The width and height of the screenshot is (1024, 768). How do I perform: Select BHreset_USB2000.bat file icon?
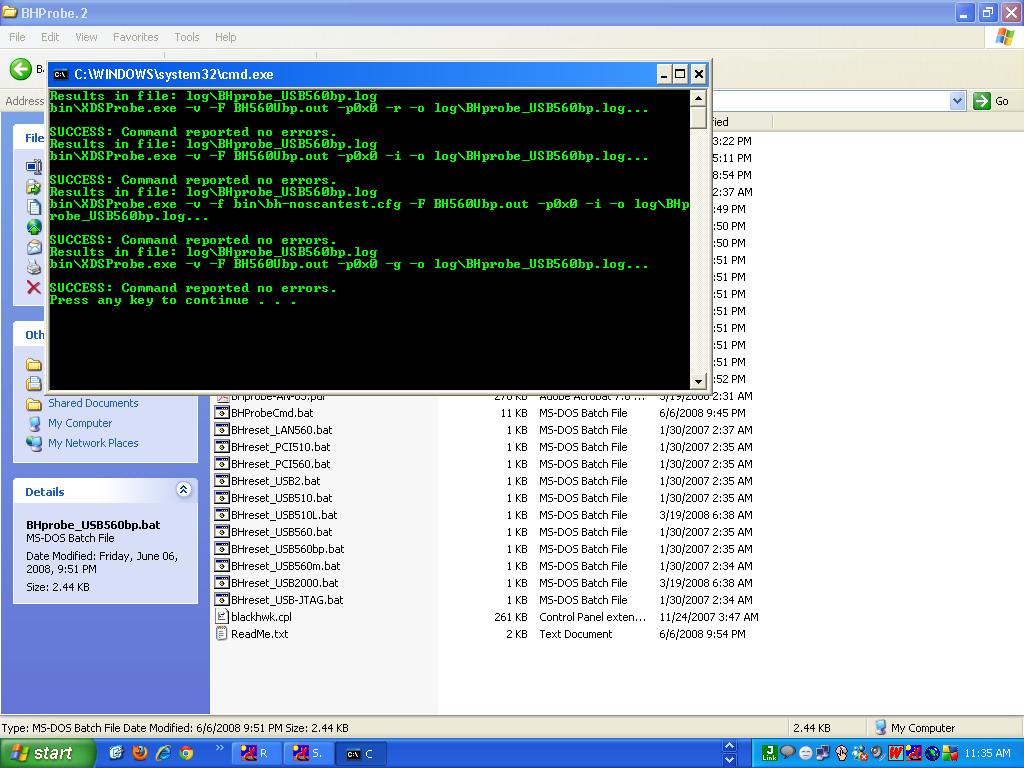[x=222, y=583]
